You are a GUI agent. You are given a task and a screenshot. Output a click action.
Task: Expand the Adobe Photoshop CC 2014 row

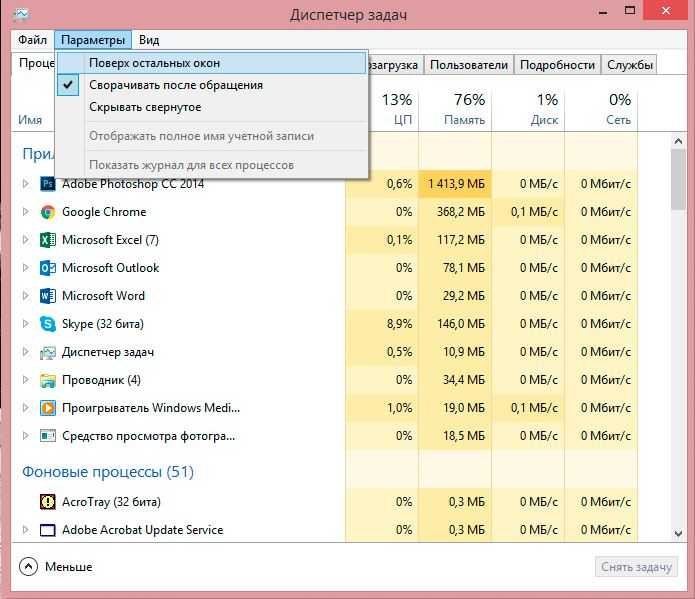pyautogui.click(x=26, y=184)
